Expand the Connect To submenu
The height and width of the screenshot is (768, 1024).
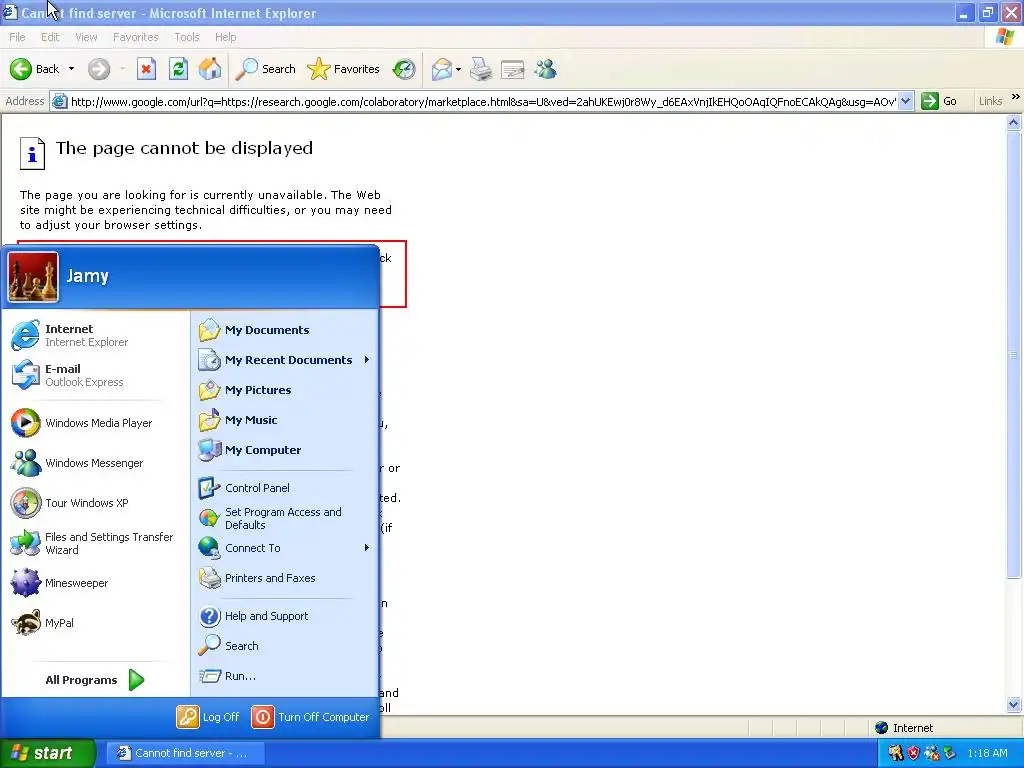(367, 548)
